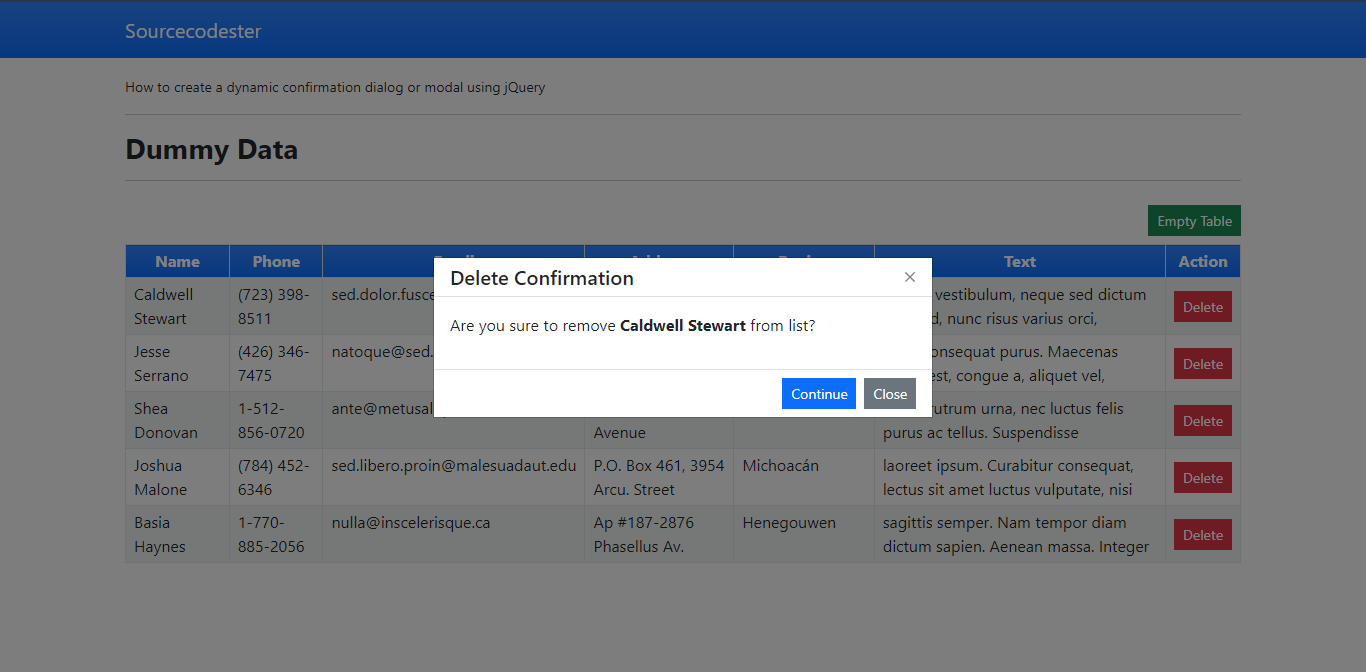Select the Text column header
Viewport: 1366px width, 672px height.
pos(1019,261)
